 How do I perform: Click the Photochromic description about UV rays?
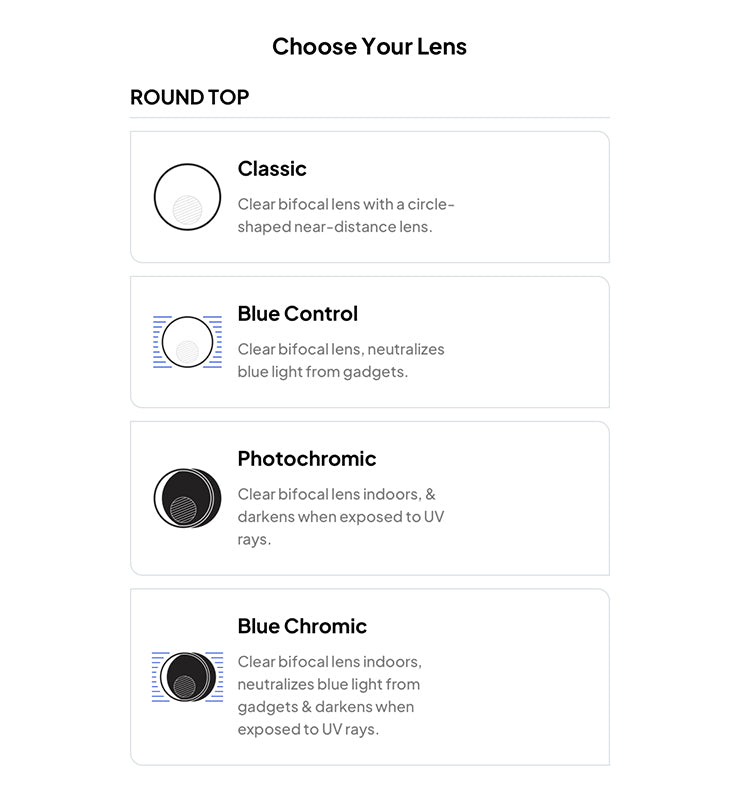[x=340, y=516]
